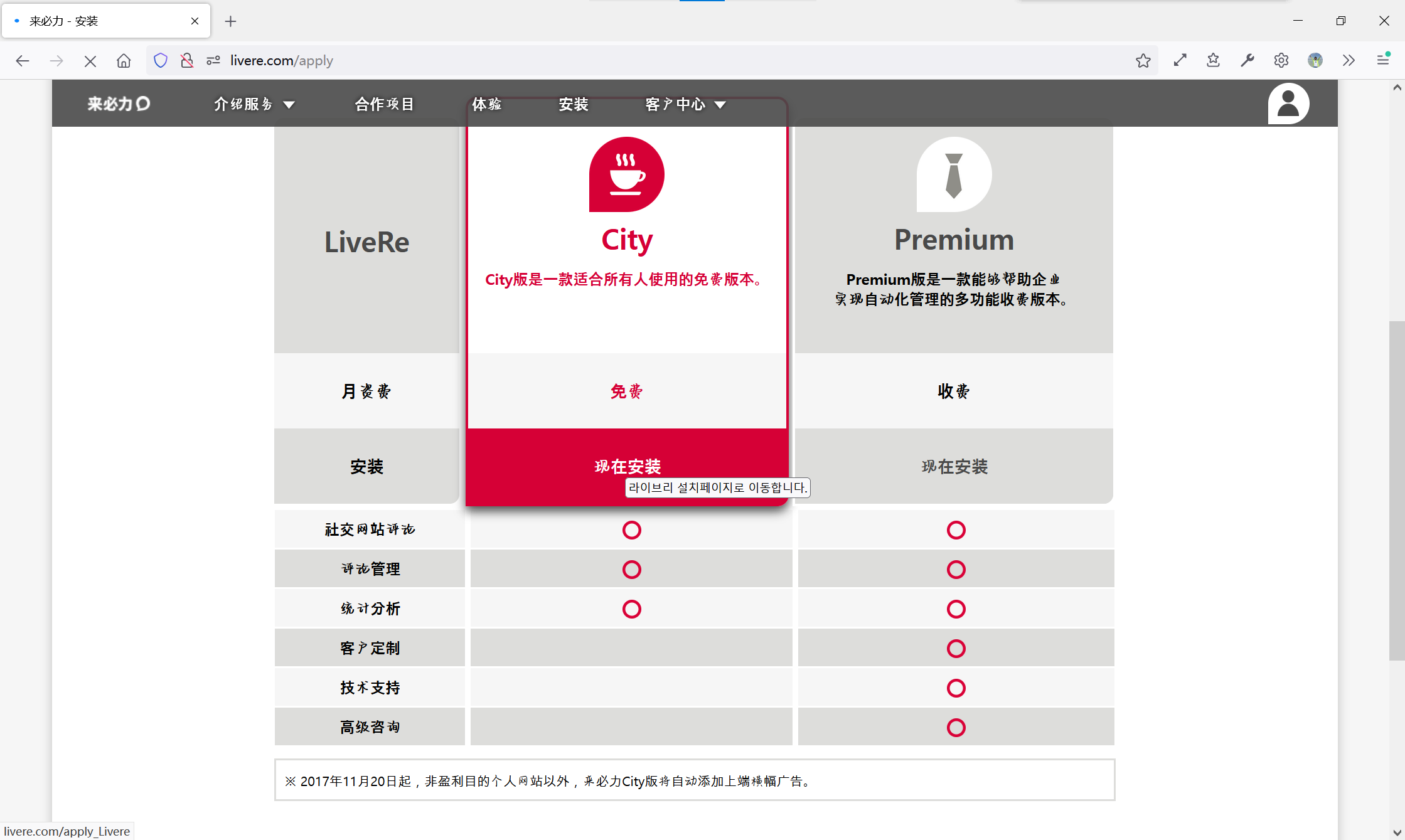The width and height of the screenshot is (1405, 840).
Task: Open the 合作项目 navigation item
Action: click(385, 104)
